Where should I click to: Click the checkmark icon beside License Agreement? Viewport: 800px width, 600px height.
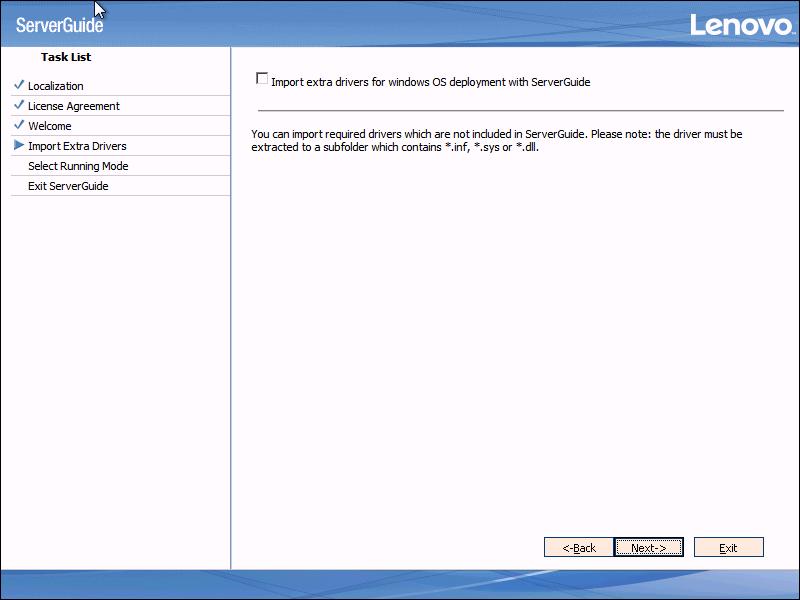(19, 105)
